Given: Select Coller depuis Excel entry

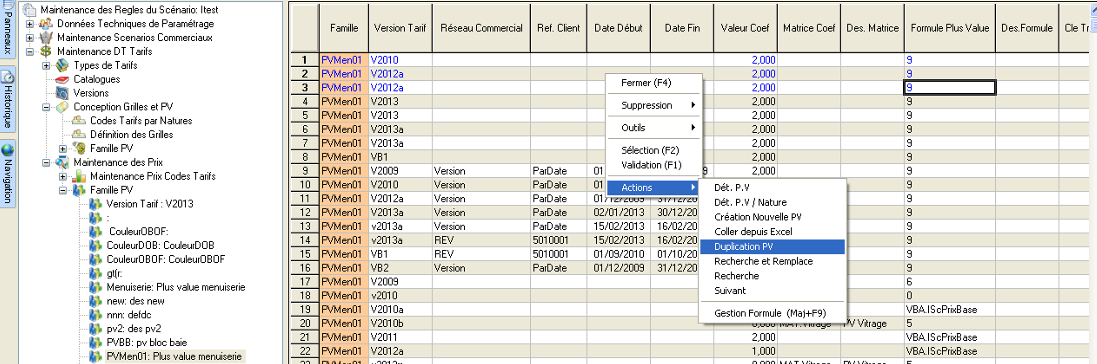Looking at the screenshot, I should [772, 232].
